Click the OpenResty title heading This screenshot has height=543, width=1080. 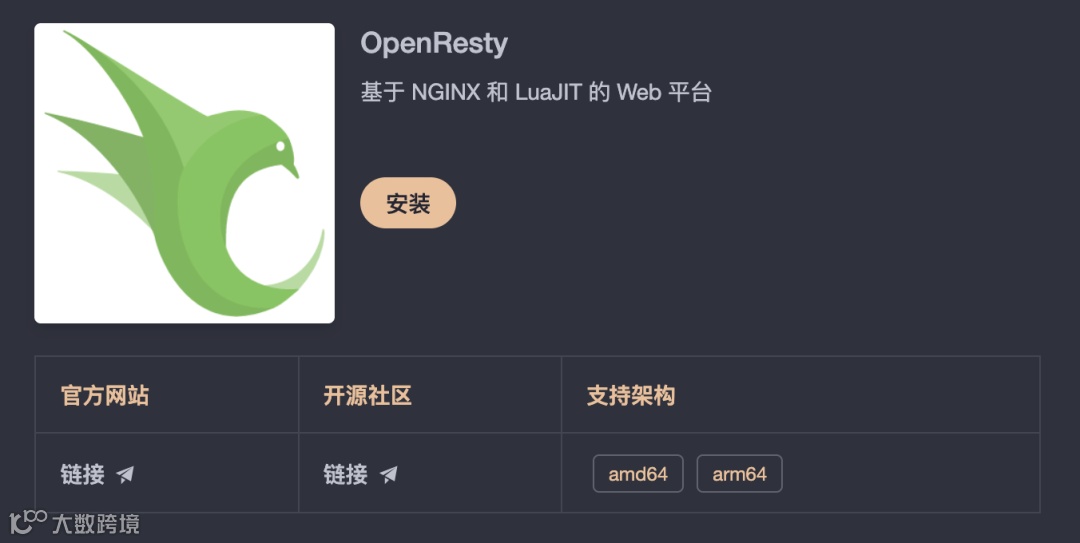click(x=434, y=44)
